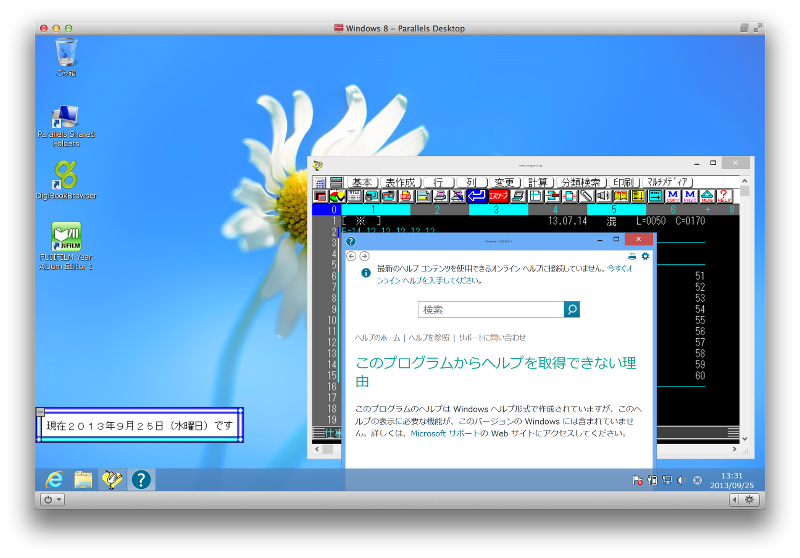Image resolution: width=800 pixels, height=558 pixels.
Task: Click the ヘルプのホーム link
Action: pos(378,338)
